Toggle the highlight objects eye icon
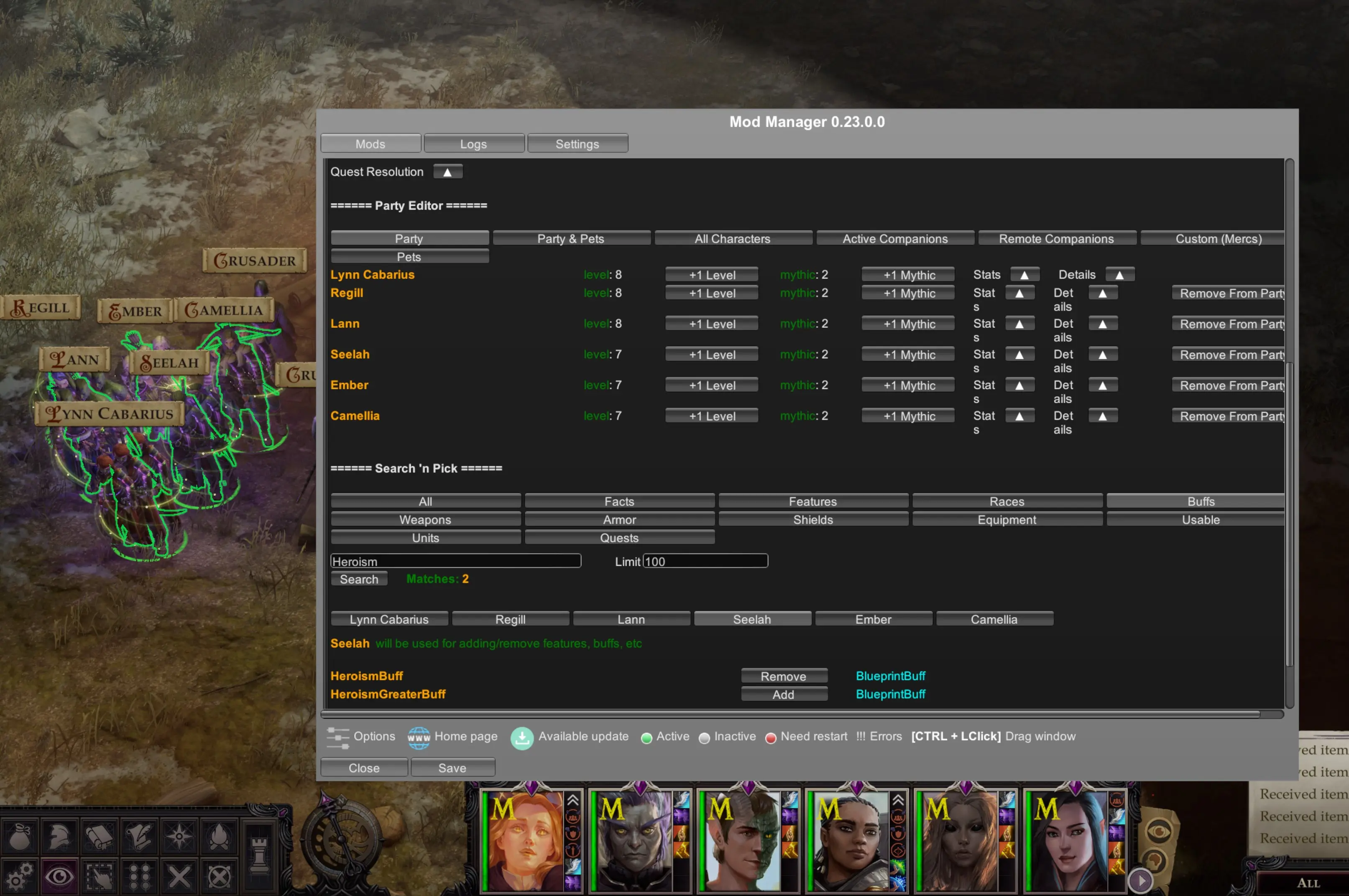Viewport: 1349px width, 896px height. pos(59,876)
